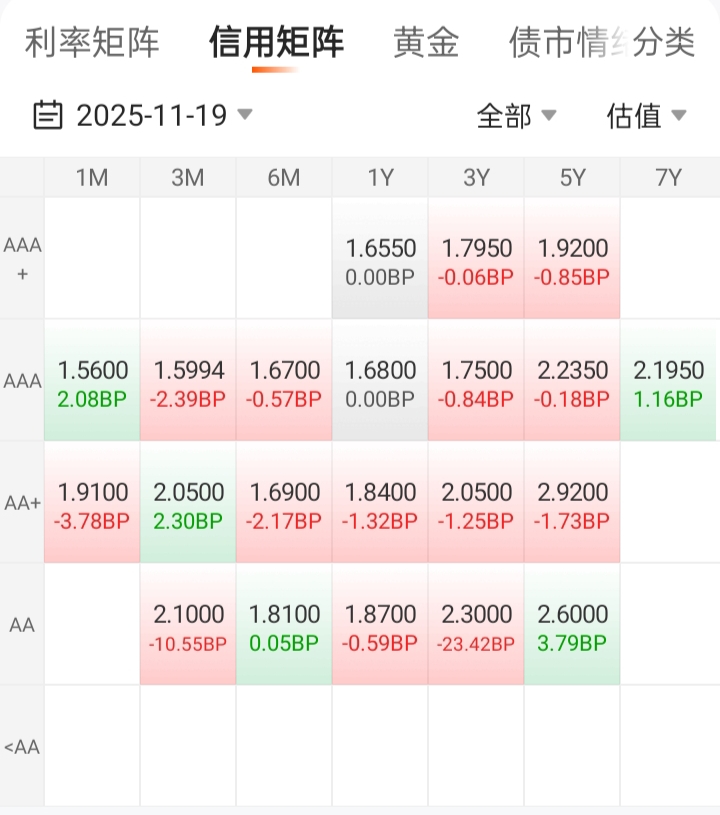Click the calendar icon beside the date

pyautogui.click(x=47, y=116)
